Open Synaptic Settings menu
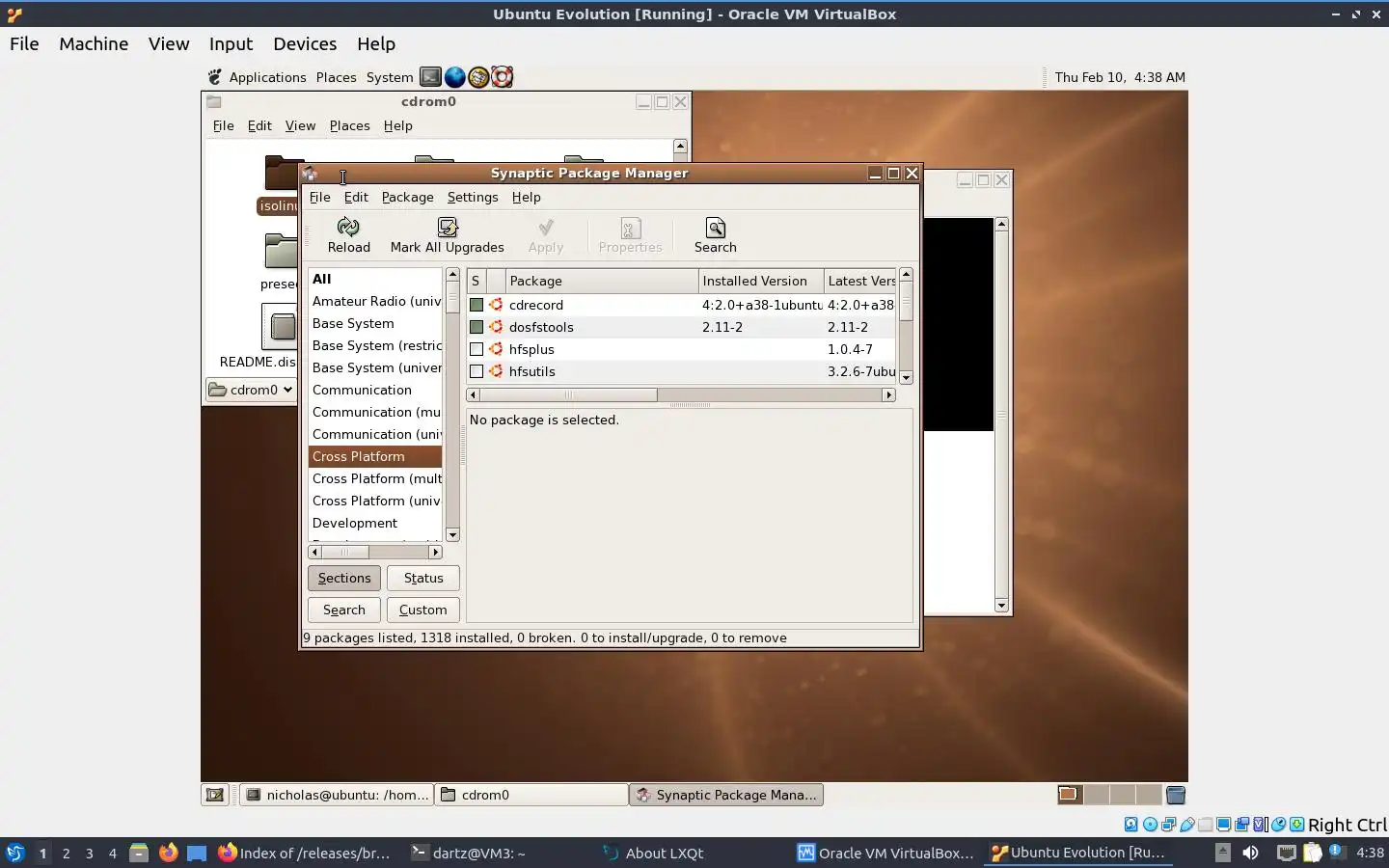 pyautogui.click(x=473, y=197)
